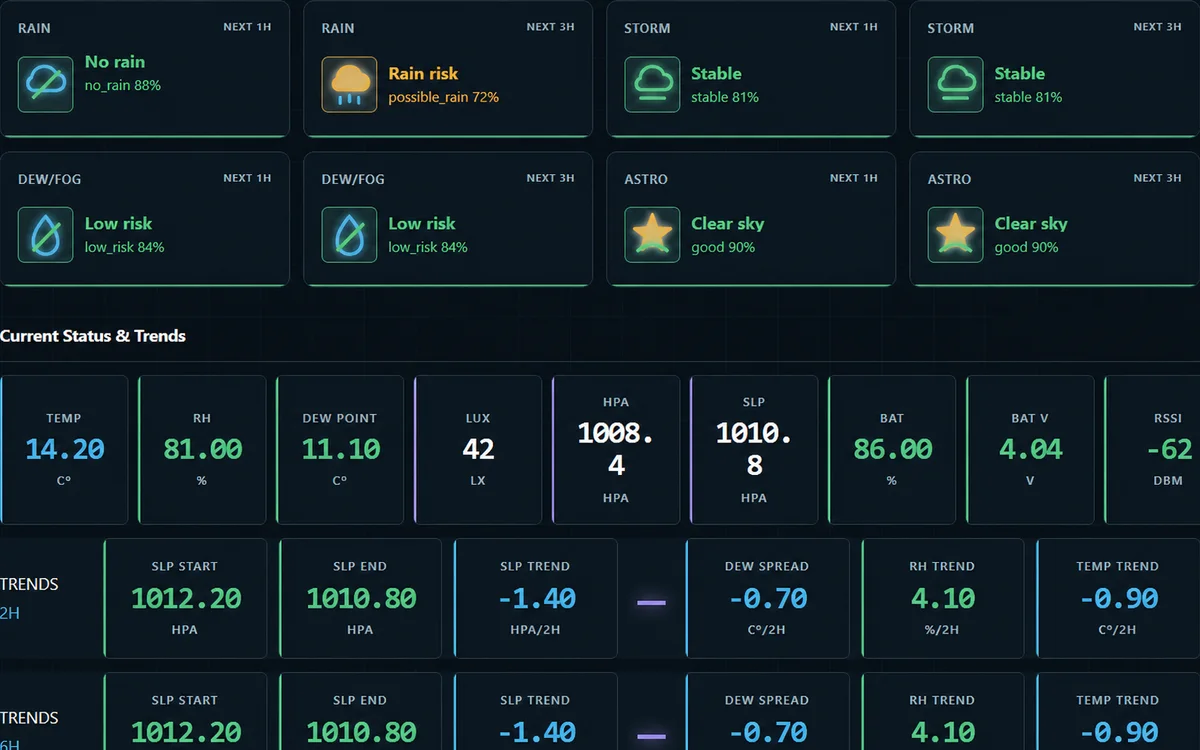The image size is (1200, 750).
Task: Select the "no_rain 88%" confidence text
Action: pos(123,86)
